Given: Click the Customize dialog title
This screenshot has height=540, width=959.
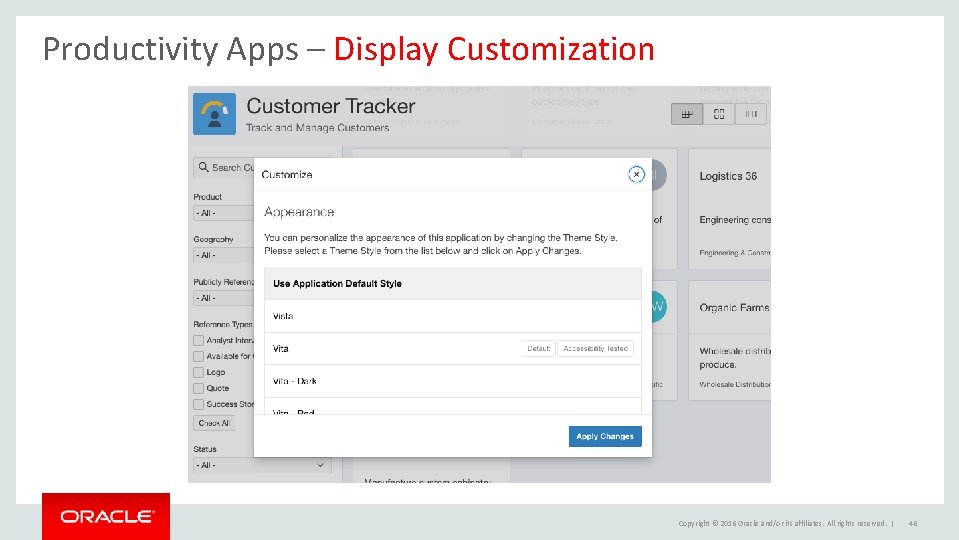Looking at the screenshot, I should click(287, 175).
